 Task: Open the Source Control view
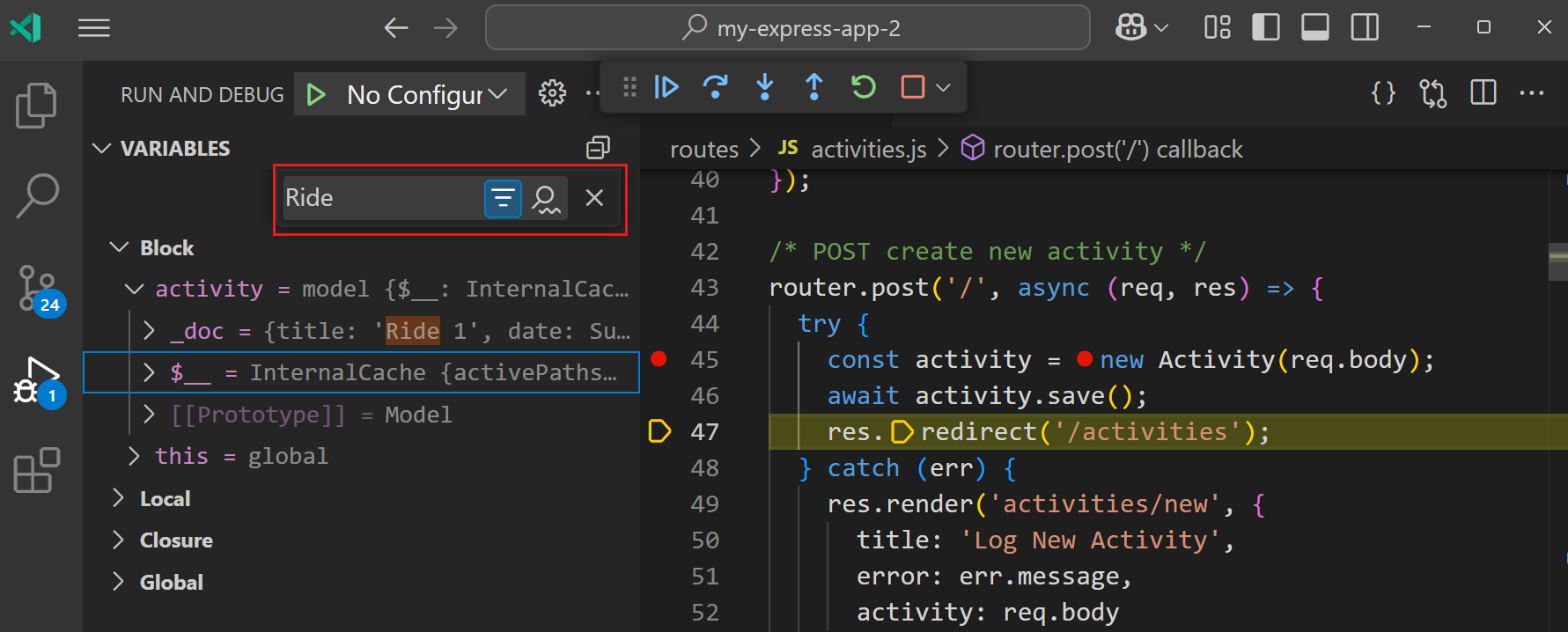point(38,288)
